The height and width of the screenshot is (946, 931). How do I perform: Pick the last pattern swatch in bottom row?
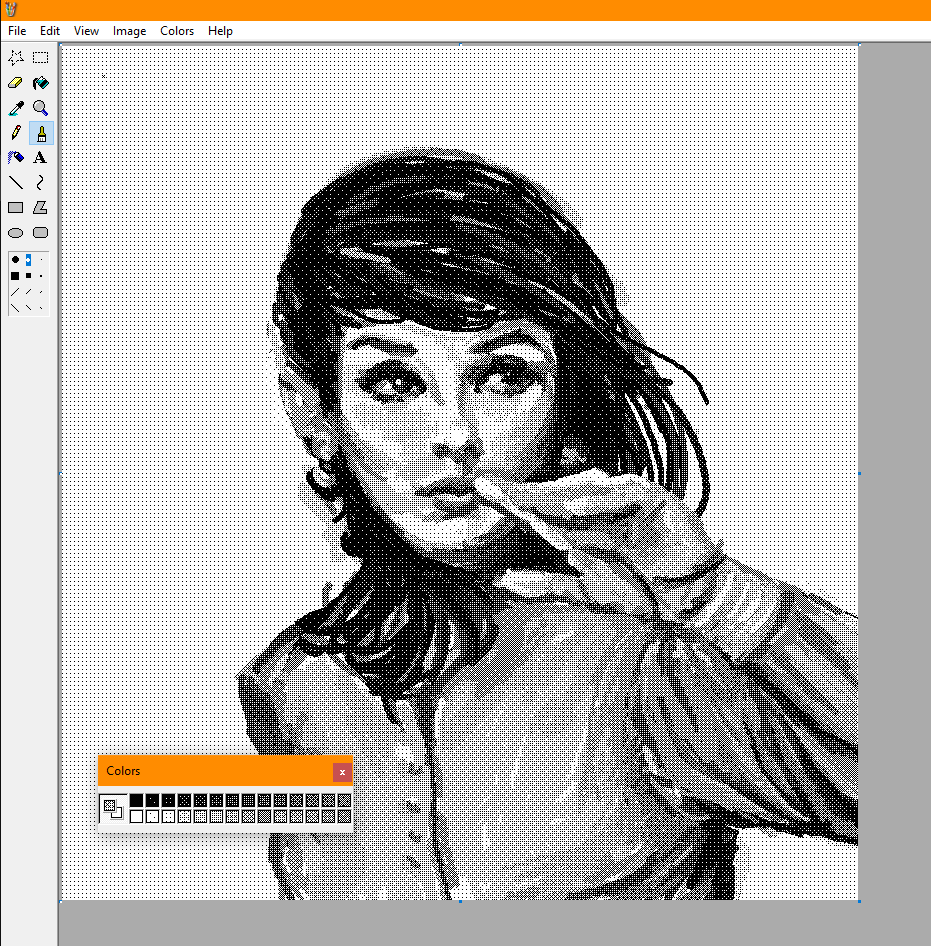pyautogui.click(x=345, y=816)
